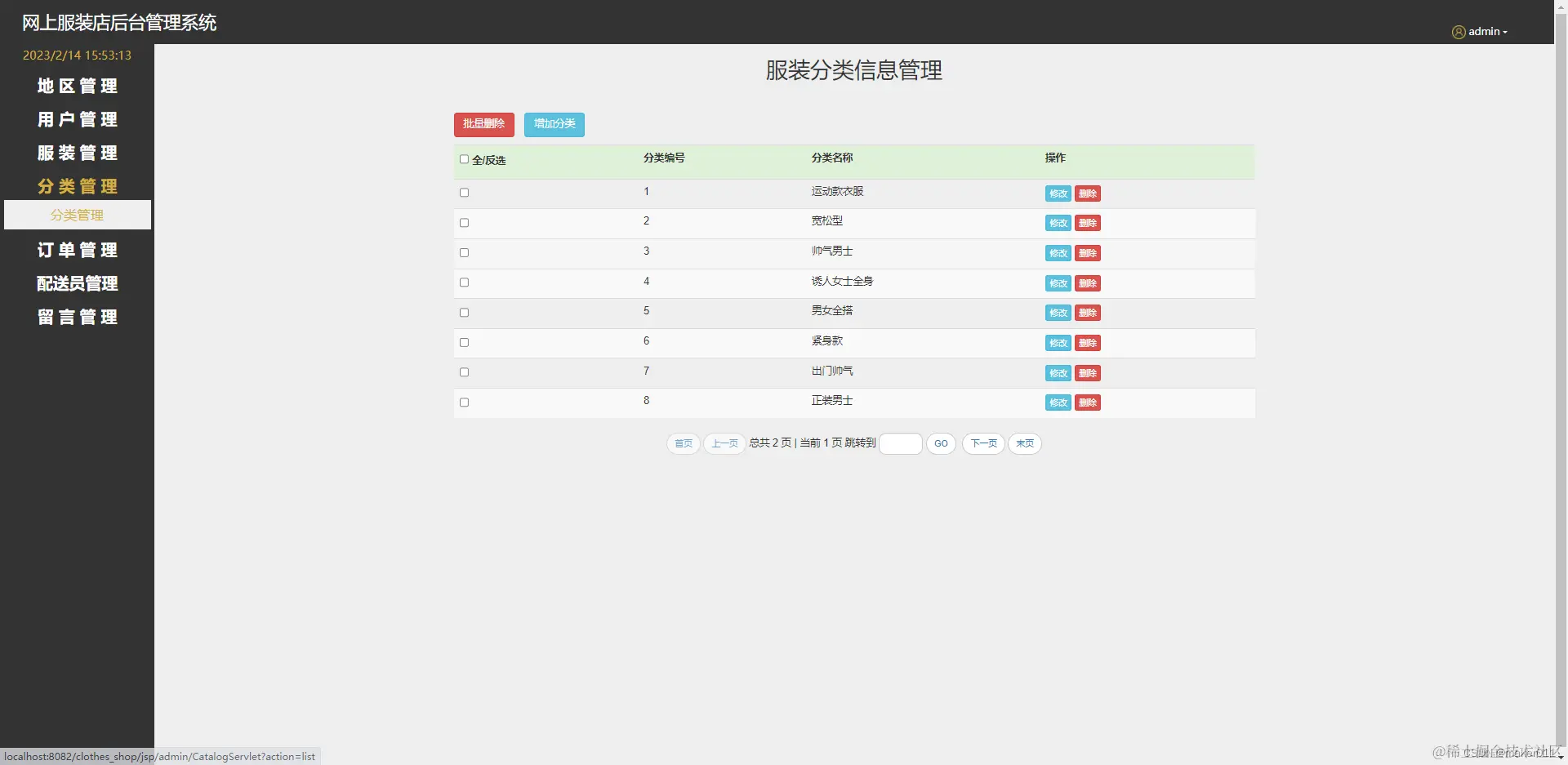Click the 网上服装店后台管理系统 site title
The height and width of the screenshot is (765, 1568).
pyautogui.click(x=119, y=23)
